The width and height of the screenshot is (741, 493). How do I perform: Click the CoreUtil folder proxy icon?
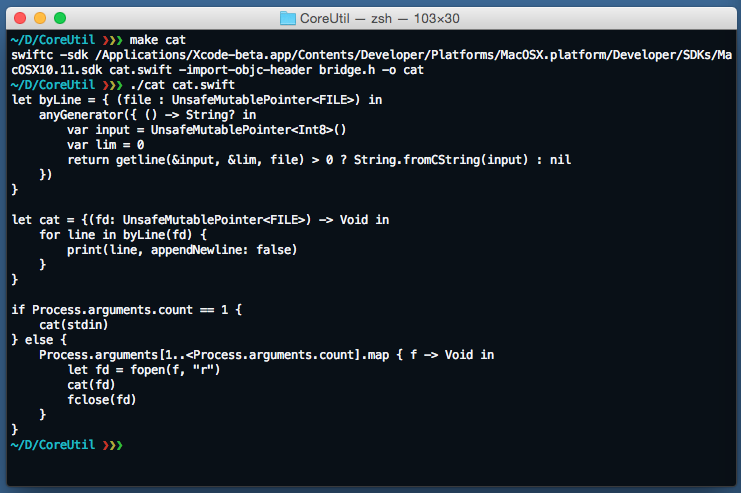(287, 18)
